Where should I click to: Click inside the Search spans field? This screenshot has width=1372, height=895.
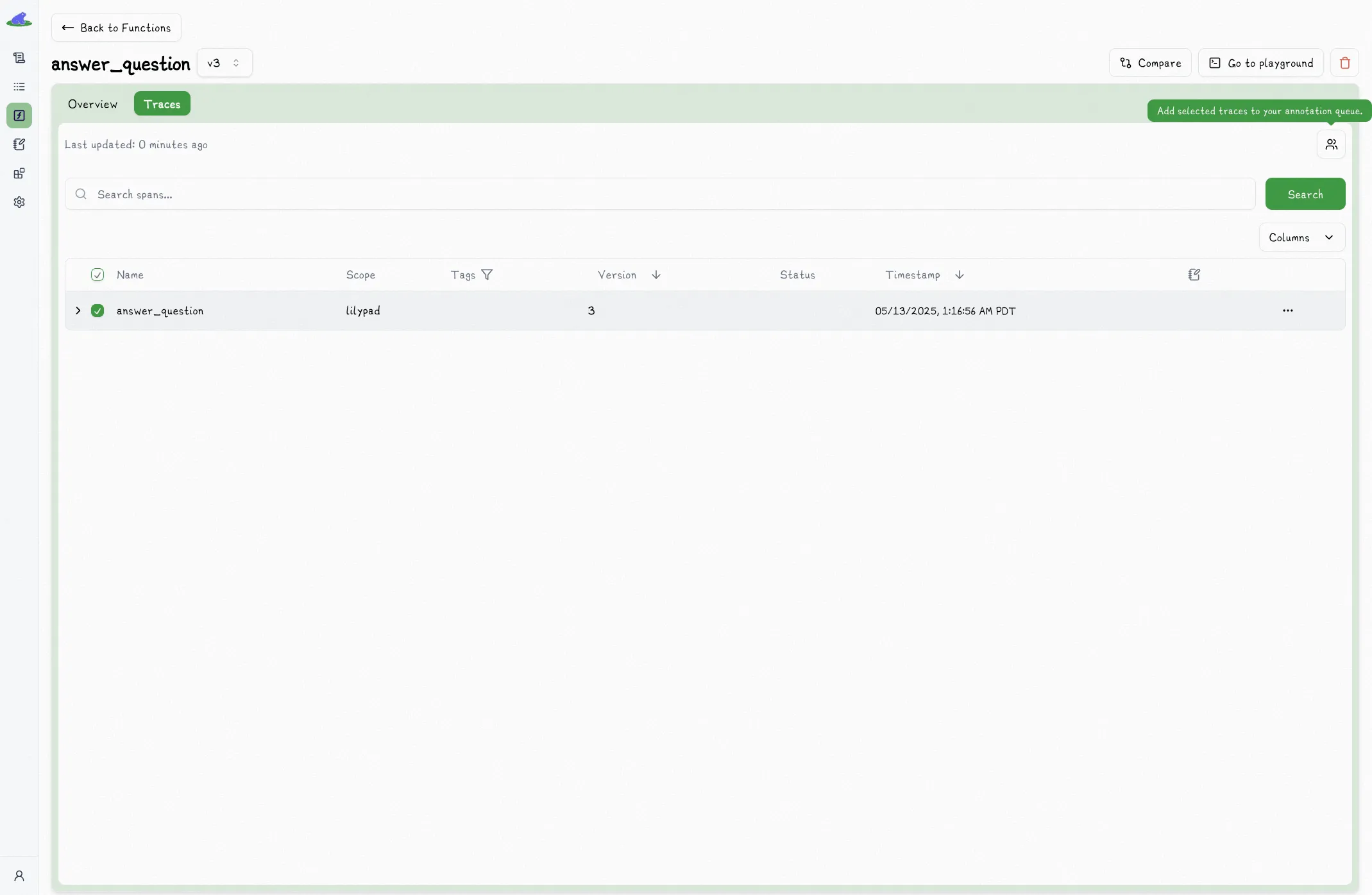(x=385, y=194)
